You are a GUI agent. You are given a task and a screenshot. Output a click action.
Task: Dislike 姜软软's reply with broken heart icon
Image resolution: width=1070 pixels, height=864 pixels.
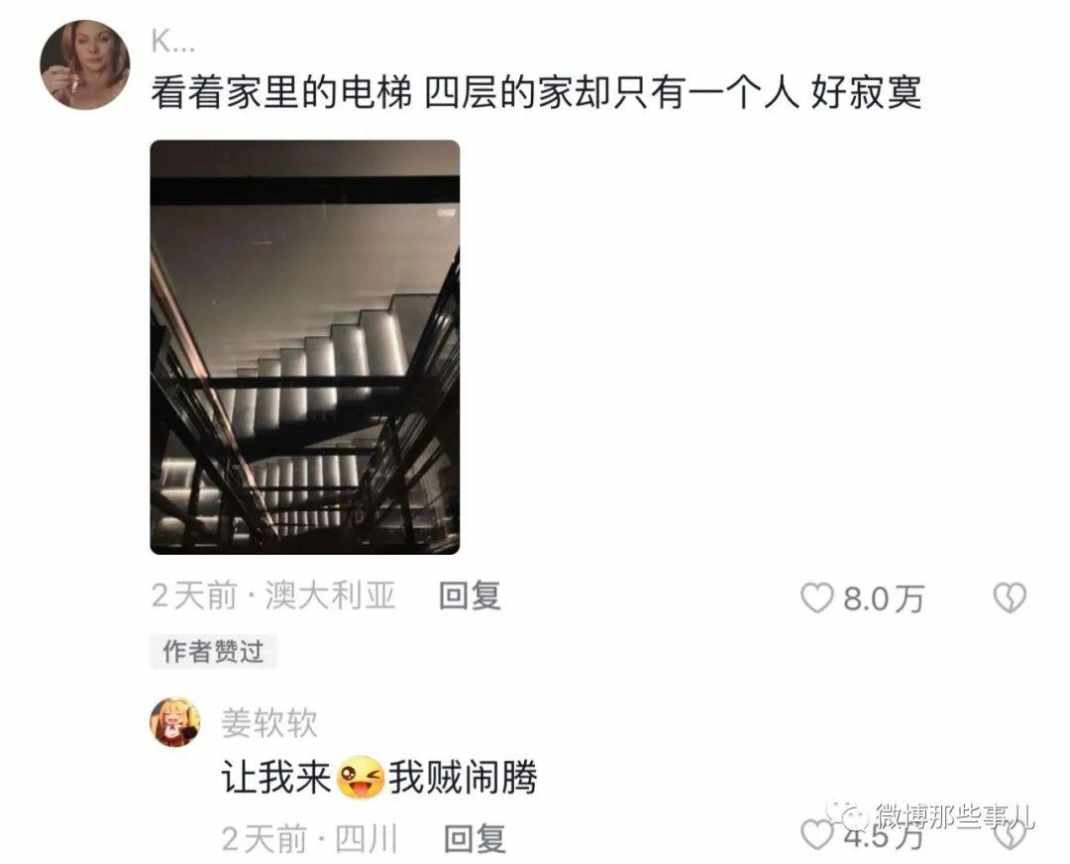(1010, 835)
